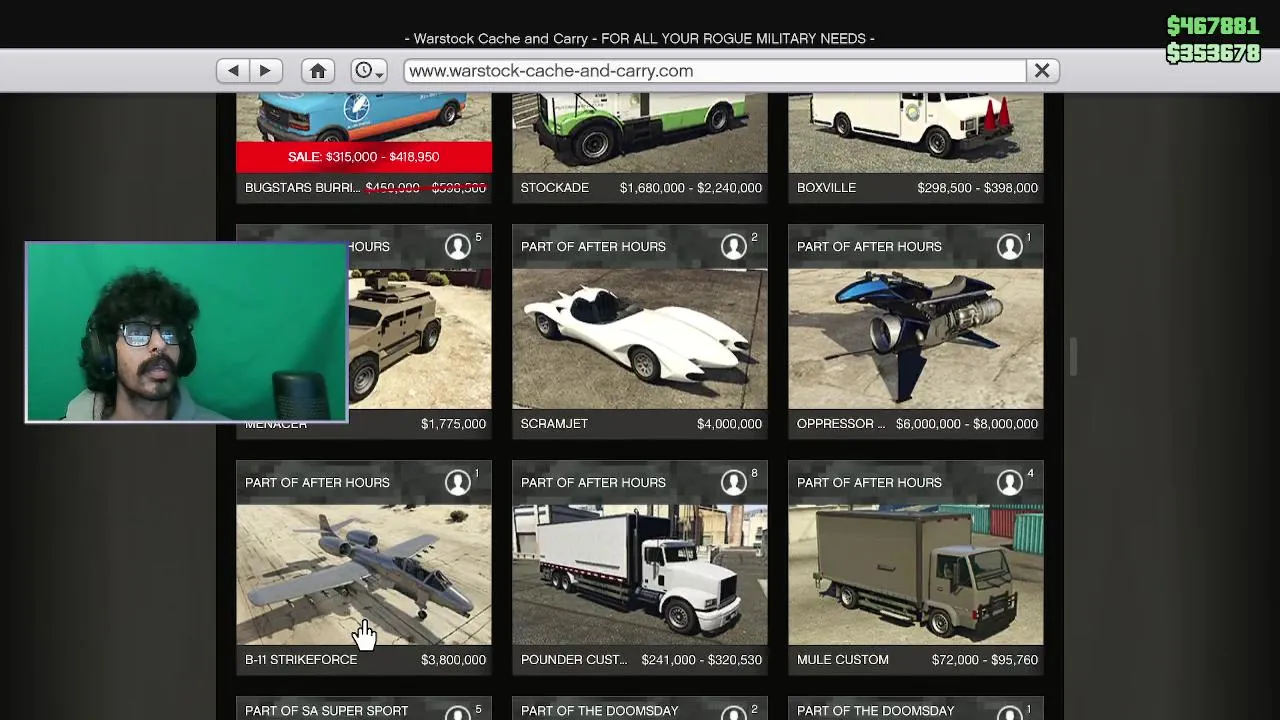Click the player count icon on Pounder Custom card
The height and width of the screenshot is (720, 1280).
(x=734, y=482)
